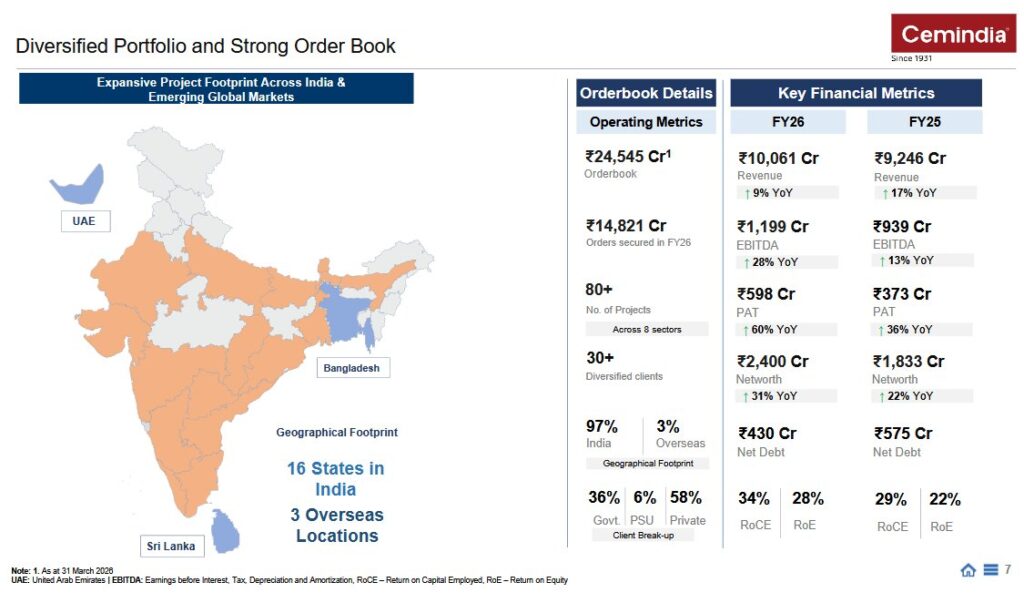The image size is (1024, 603).
Task: Click the green arrow beside 60% YoY
Action: click(x=746, y=330)
